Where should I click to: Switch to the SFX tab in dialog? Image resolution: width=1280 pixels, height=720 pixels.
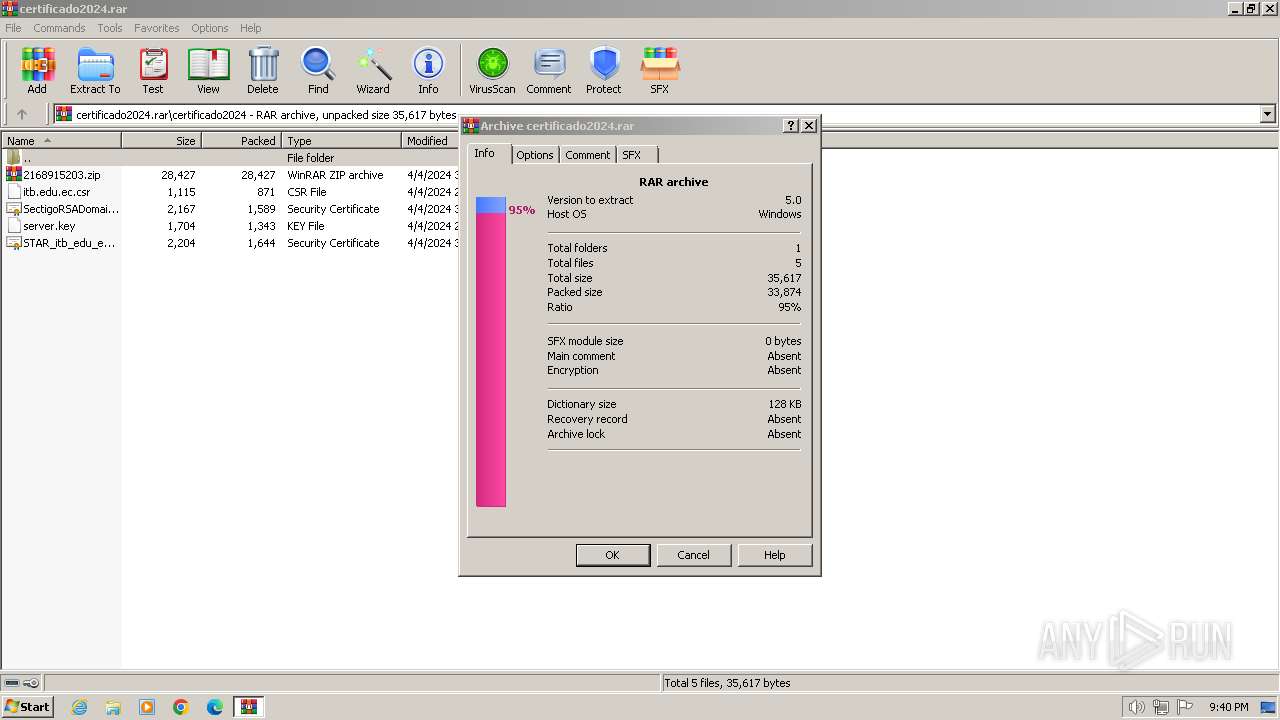tap(637, 155)
